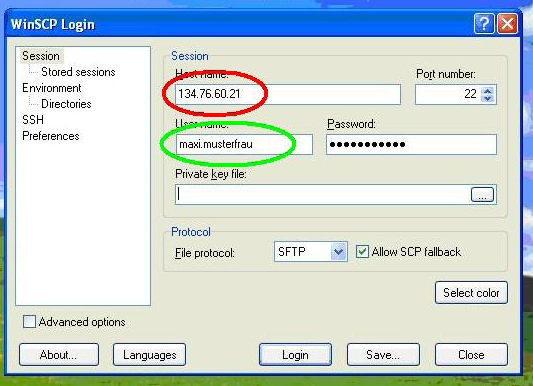
Task: Click the Languages button
Action: (x=150, y=355)
